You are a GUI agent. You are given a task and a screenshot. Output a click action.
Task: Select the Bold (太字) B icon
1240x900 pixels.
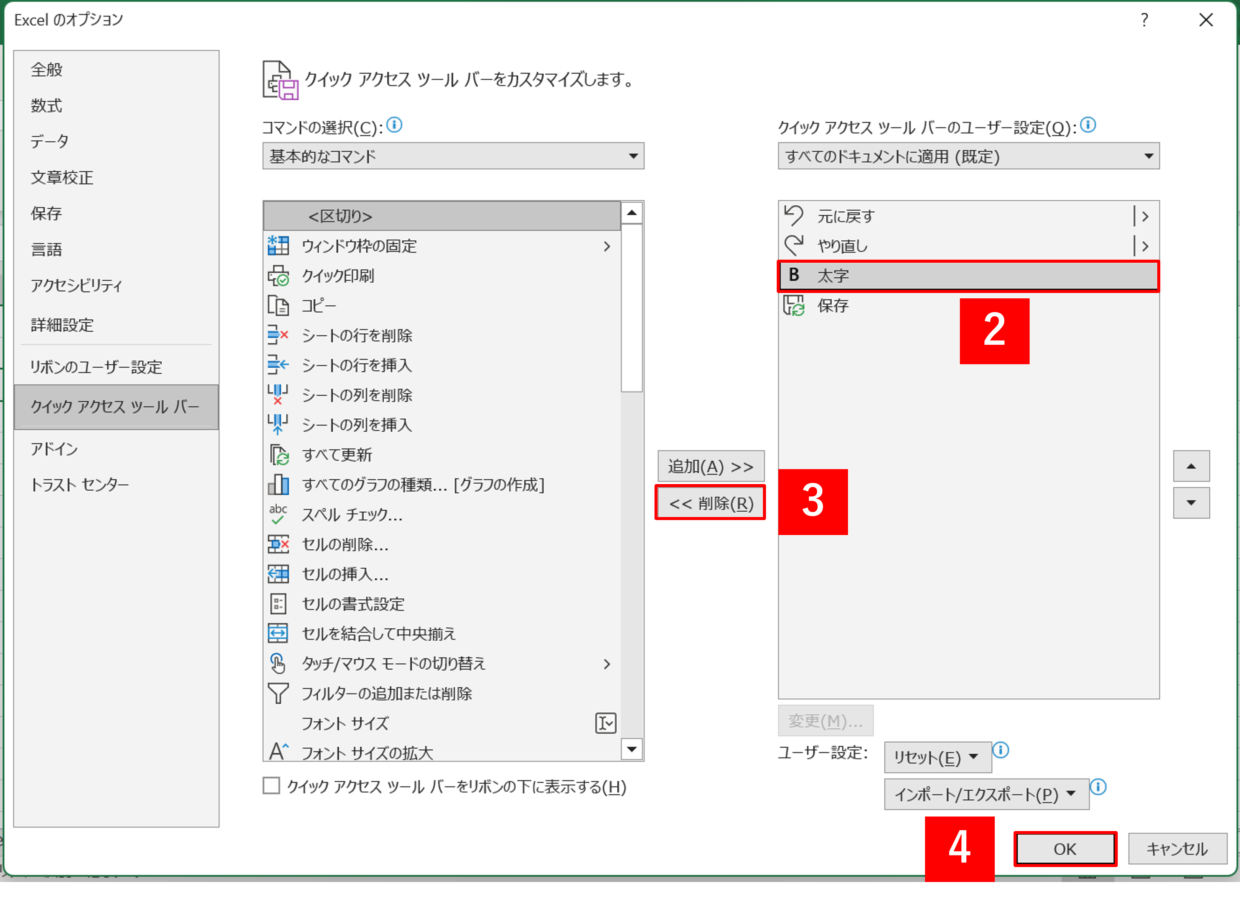click(x=794, y=276)
